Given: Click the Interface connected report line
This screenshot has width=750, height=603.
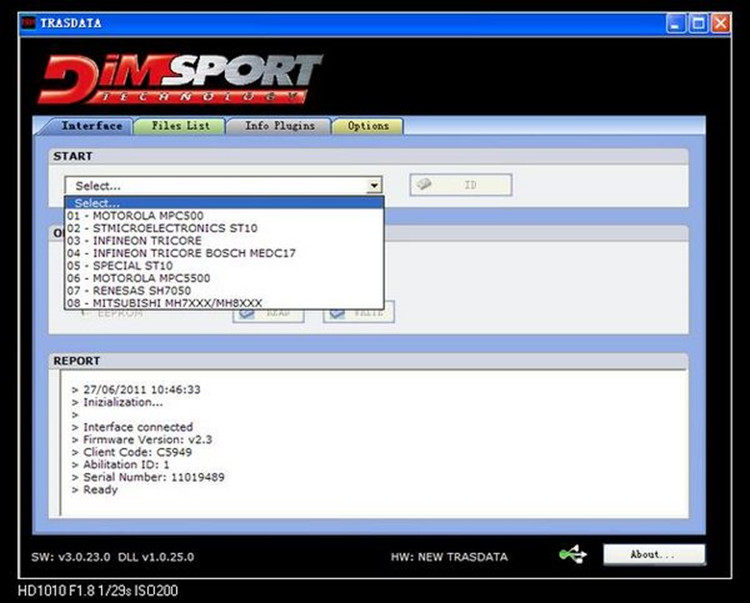Looking at the screenshot, I should 138,427.
